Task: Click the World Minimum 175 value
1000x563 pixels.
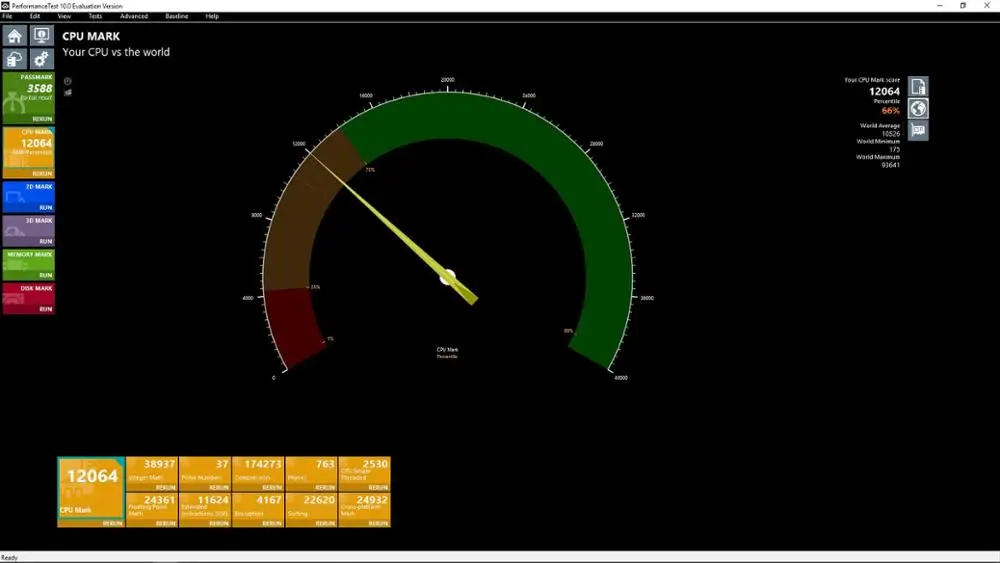Action: [x=894, y=149]
